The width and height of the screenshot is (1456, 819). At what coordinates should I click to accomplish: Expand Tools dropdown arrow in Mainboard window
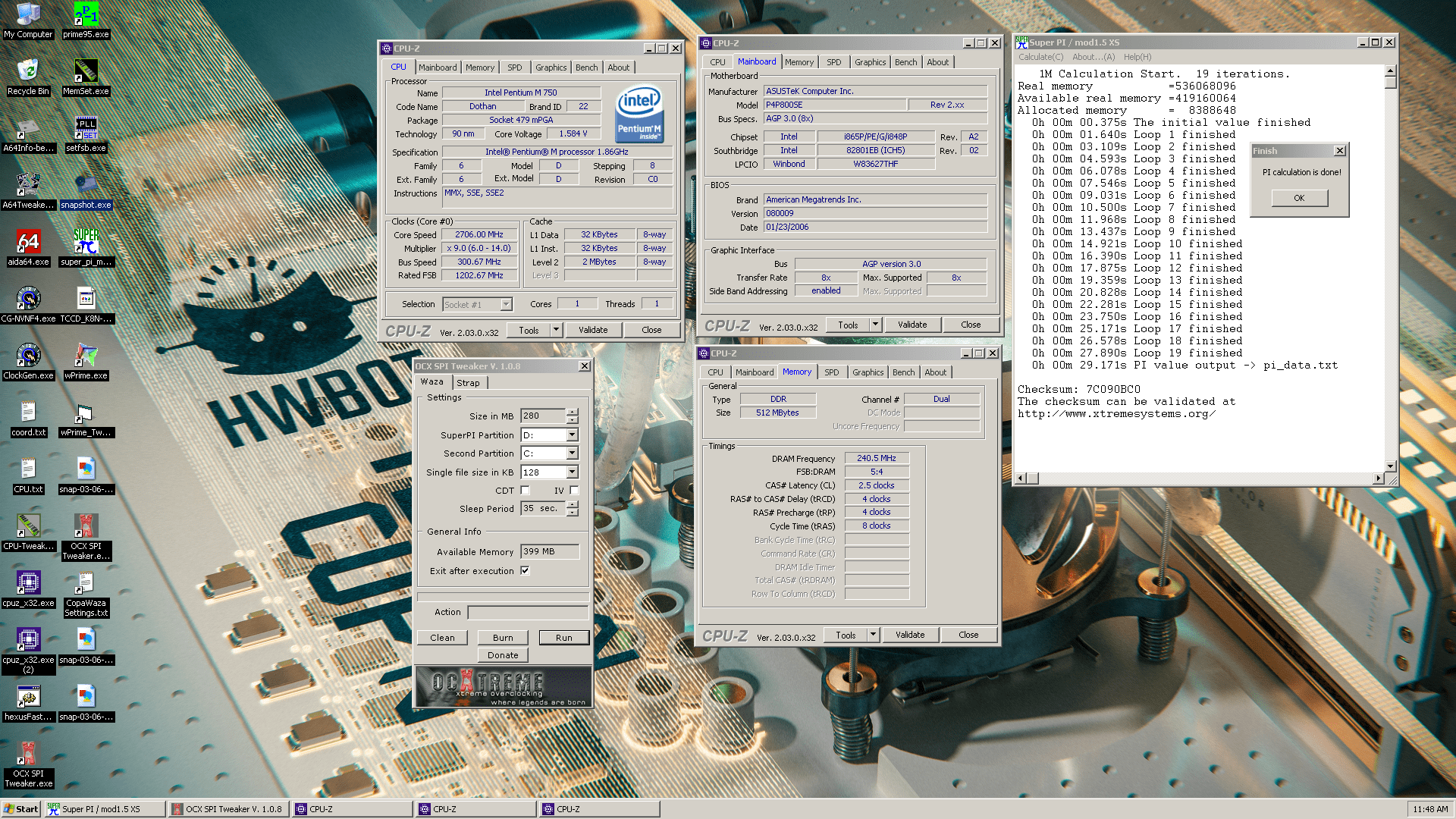point(875,325)
